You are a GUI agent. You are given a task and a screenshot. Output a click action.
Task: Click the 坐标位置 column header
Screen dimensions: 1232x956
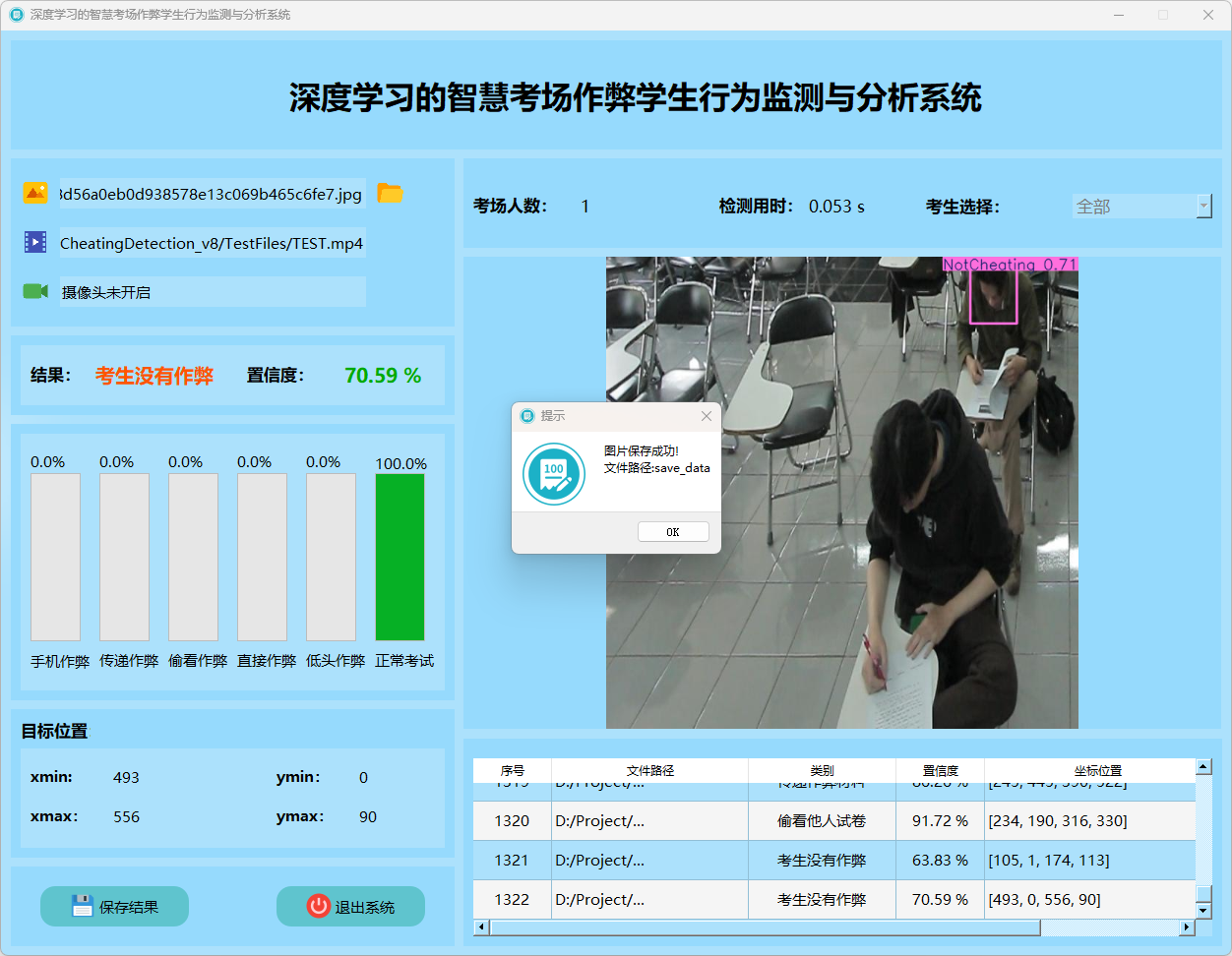pyautogui.click(x=1097, y=770)
